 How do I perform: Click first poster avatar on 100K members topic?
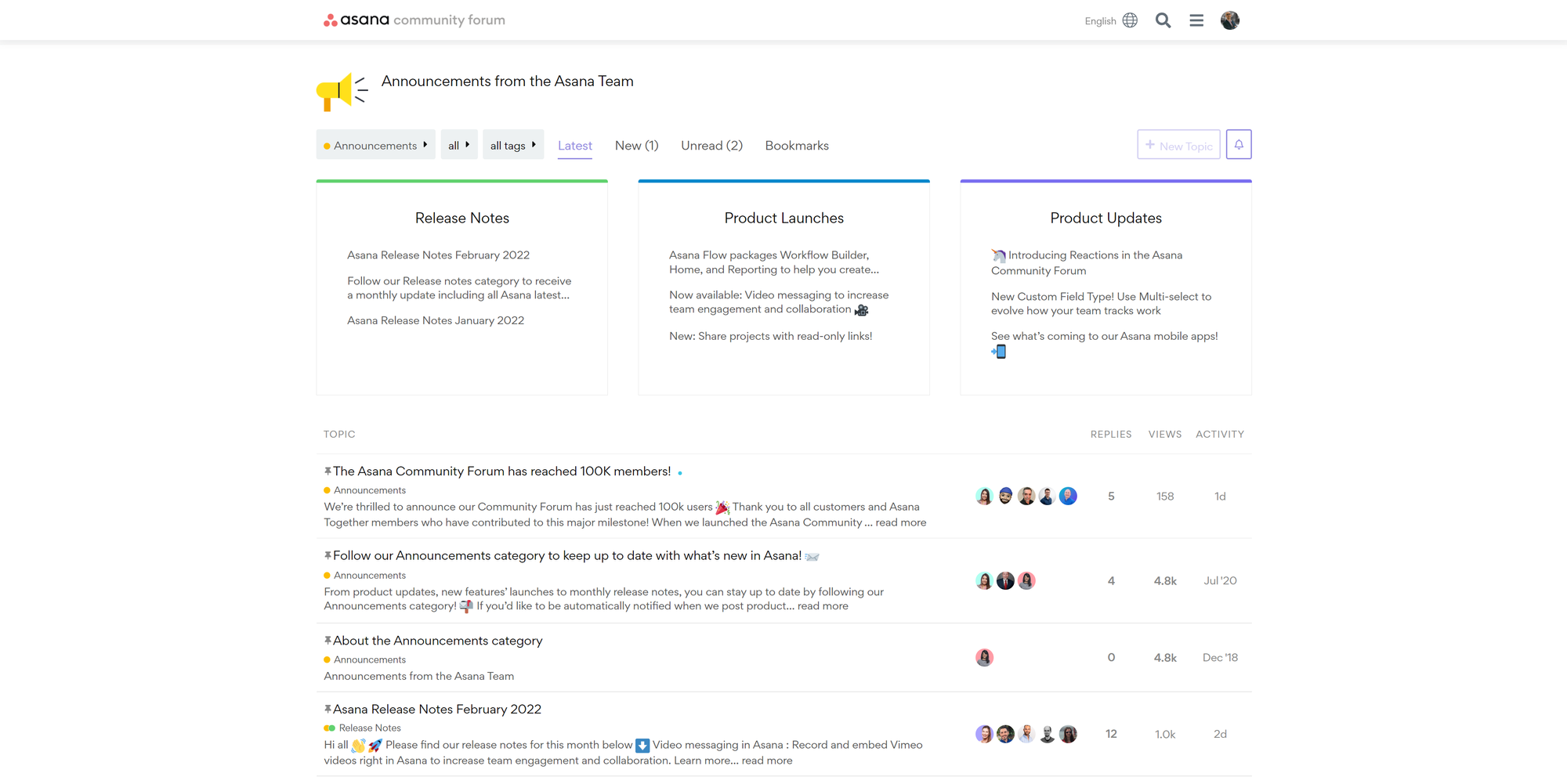pos(985,496)
